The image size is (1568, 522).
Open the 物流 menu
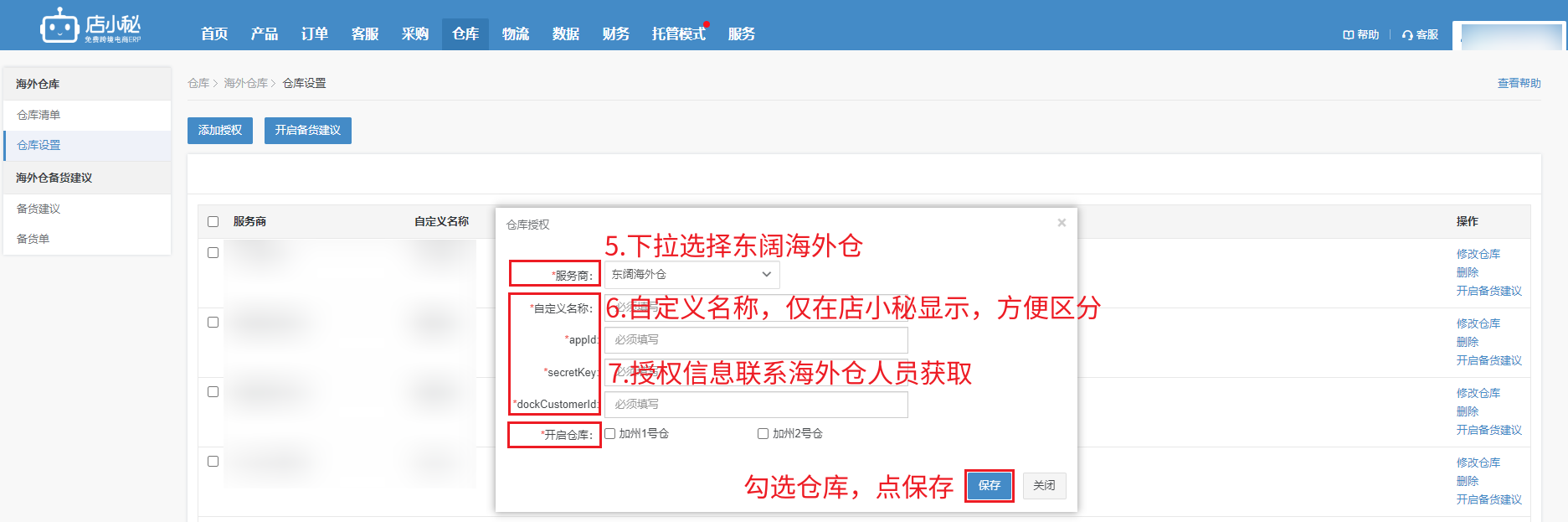(516, 34)
